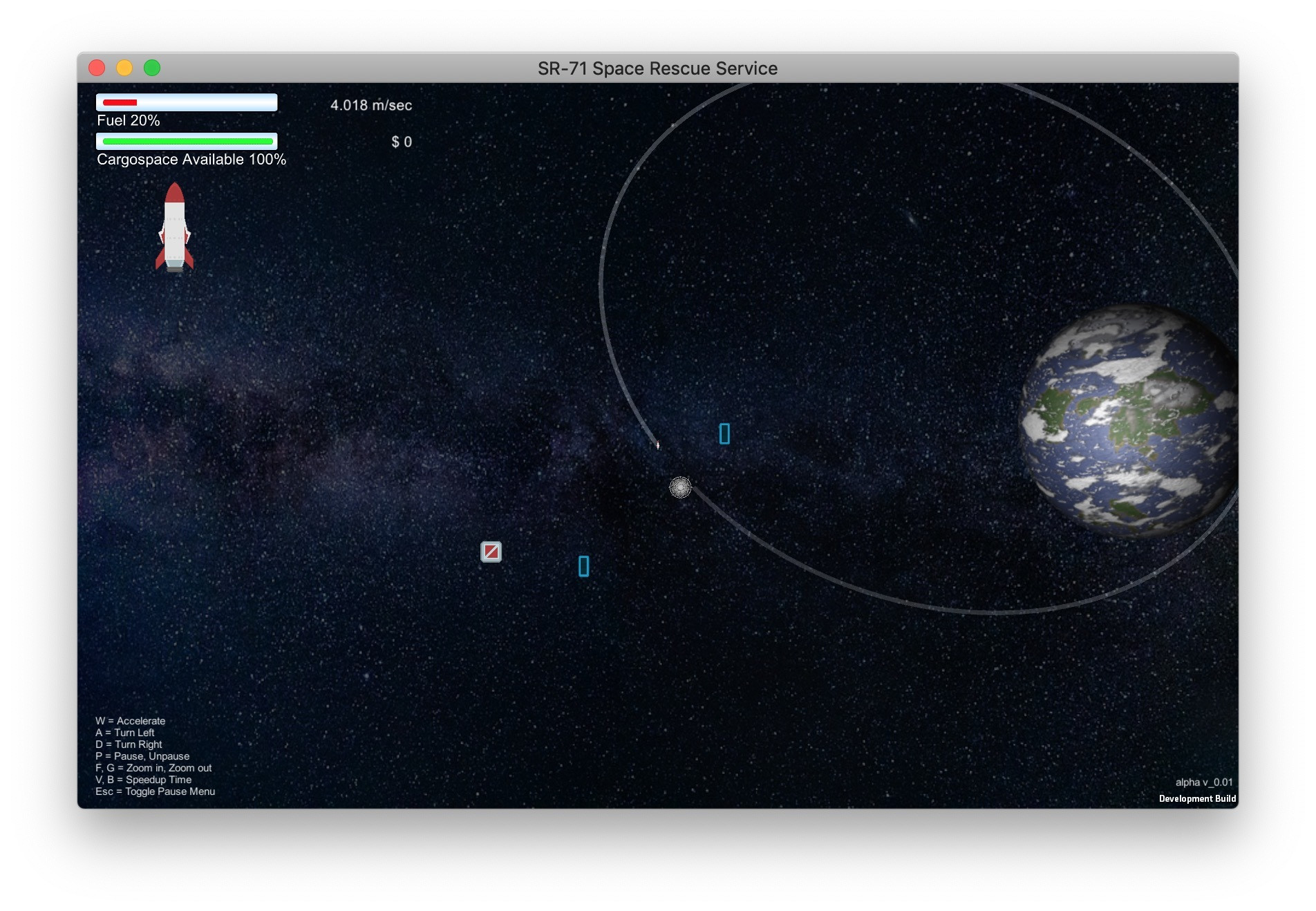Click the 'F, G = Zoom in, Zoom out' line
Image resolution: width=1316 pixels, height=911 pixels.
153,768
